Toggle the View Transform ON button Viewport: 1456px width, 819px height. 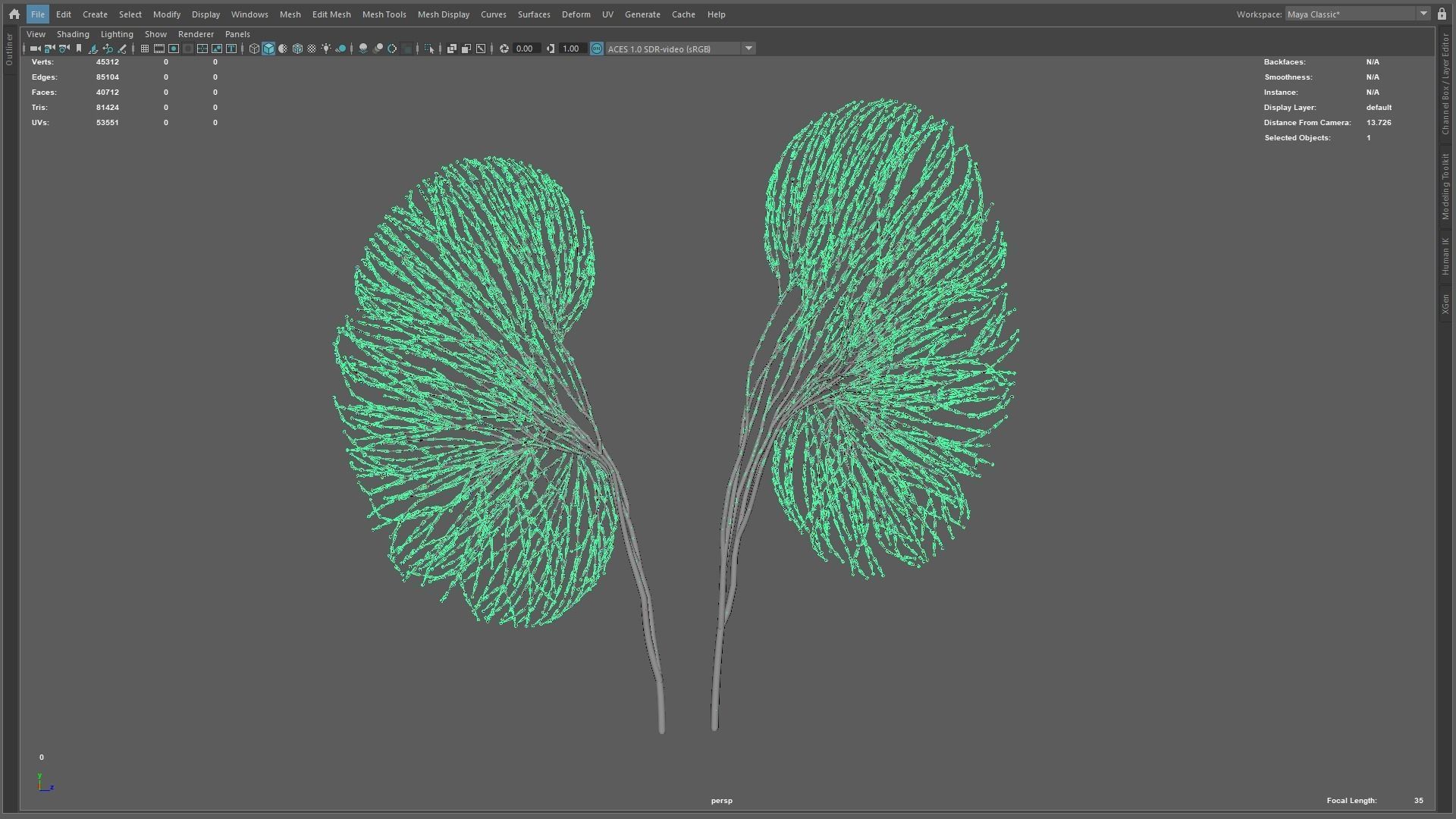click(597, 49)
